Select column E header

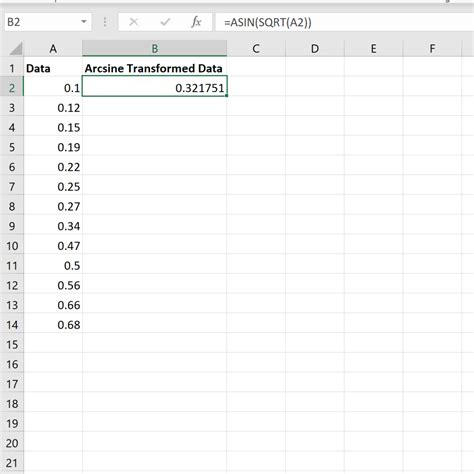coord(373,49)
